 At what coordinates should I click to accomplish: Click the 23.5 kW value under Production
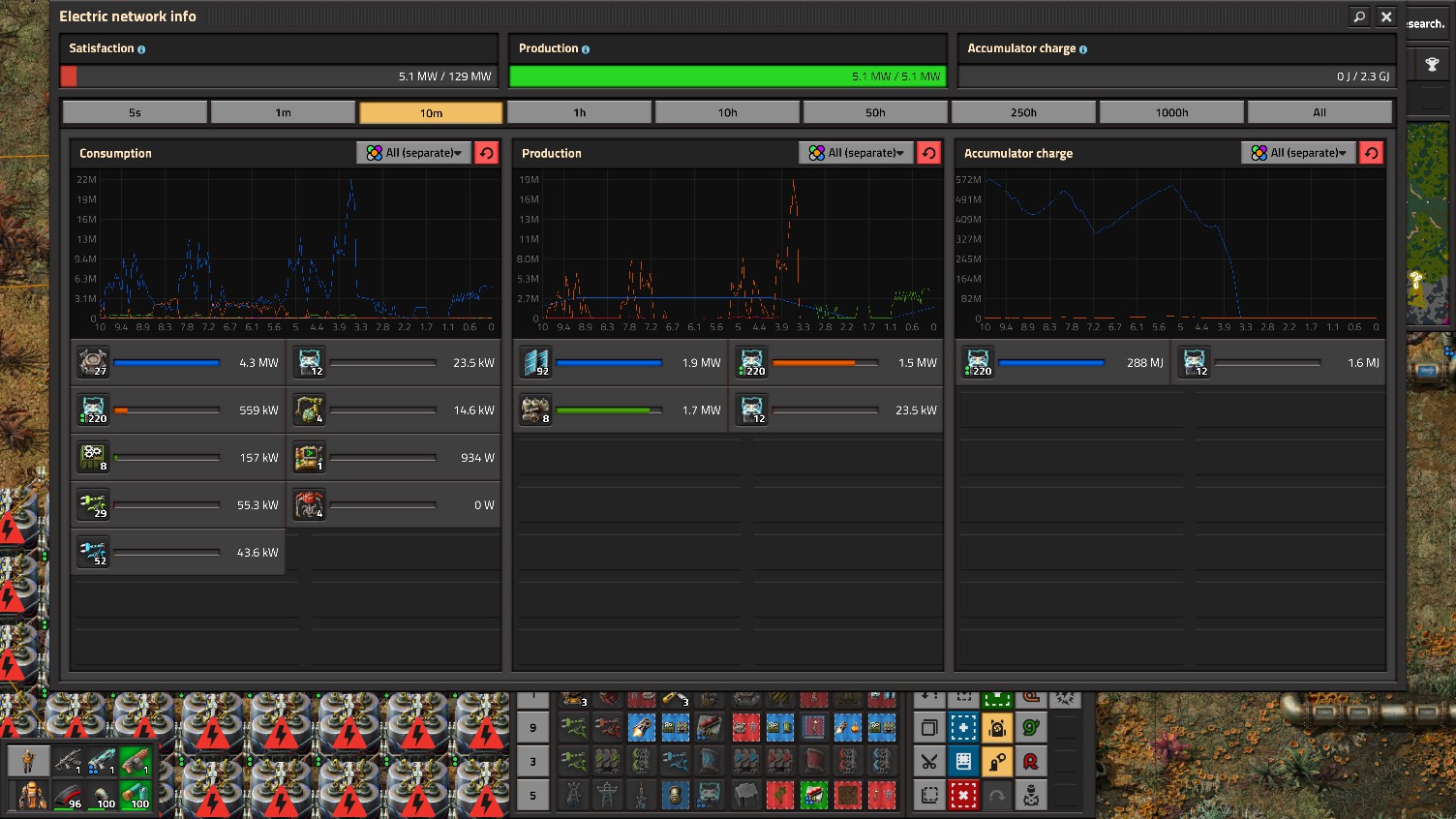pyautogui.click(x=916, y=410)
